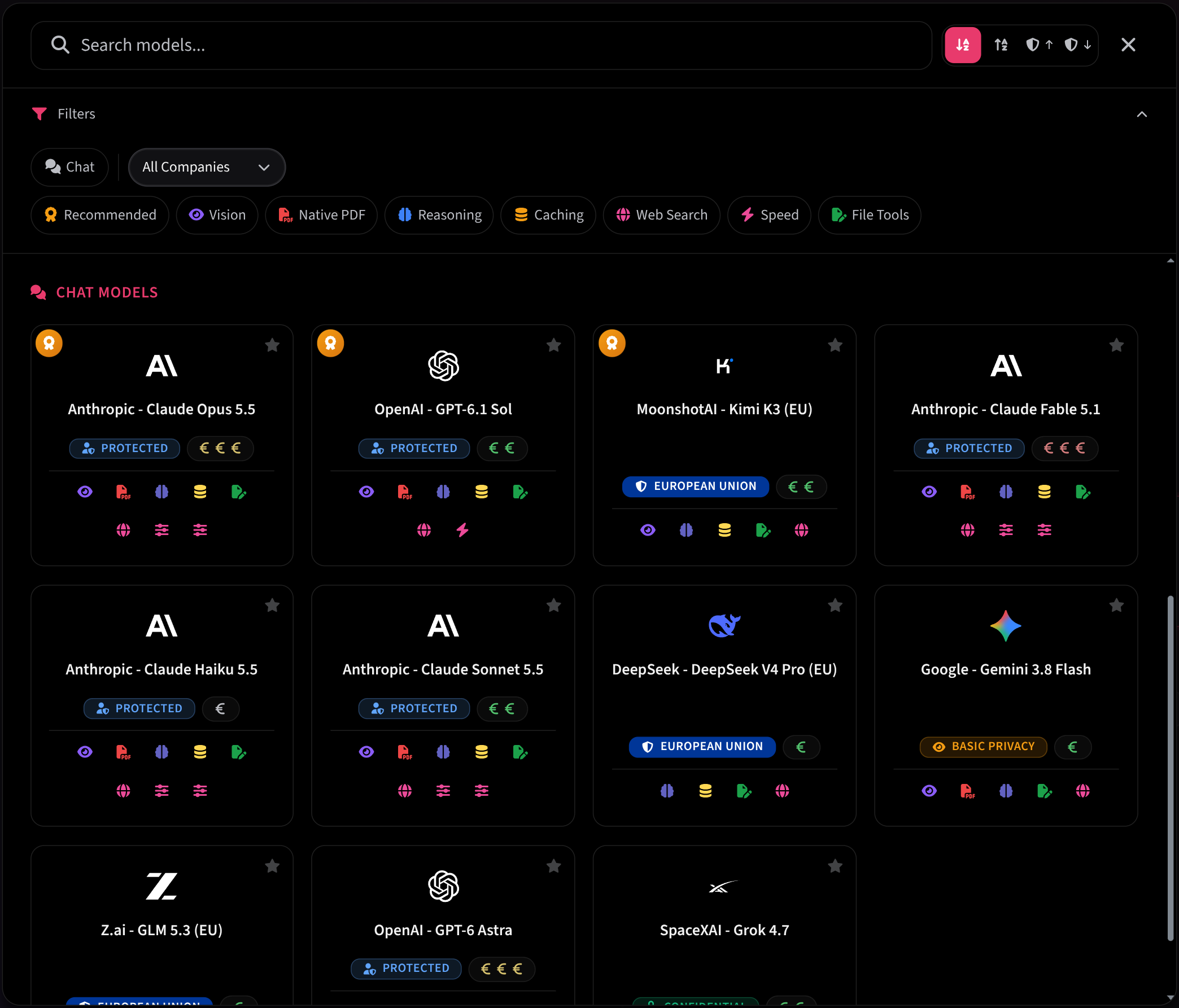Star the GLM 5.3 (EU) model
Viewport: 1179px width, 1008px height.
(x=272, y=866)
